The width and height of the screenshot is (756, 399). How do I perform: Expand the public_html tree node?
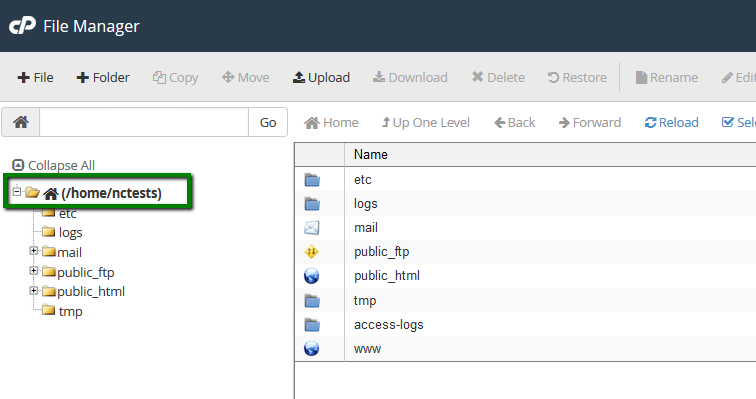coord(33,291)
